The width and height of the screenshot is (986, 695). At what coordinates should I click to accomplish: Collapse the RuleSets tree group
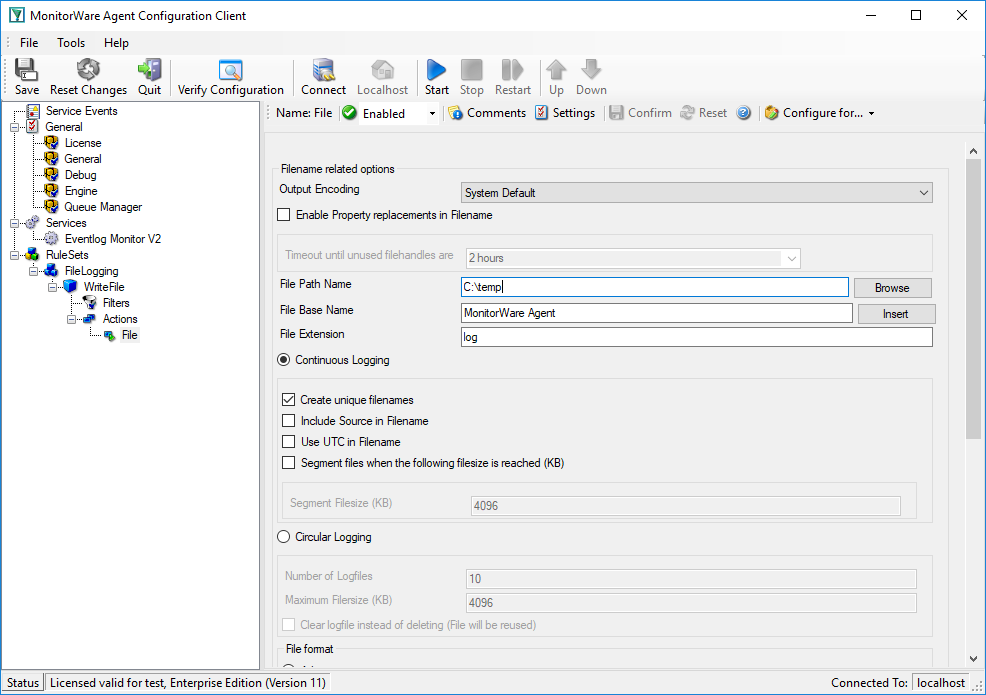(14, 255)
